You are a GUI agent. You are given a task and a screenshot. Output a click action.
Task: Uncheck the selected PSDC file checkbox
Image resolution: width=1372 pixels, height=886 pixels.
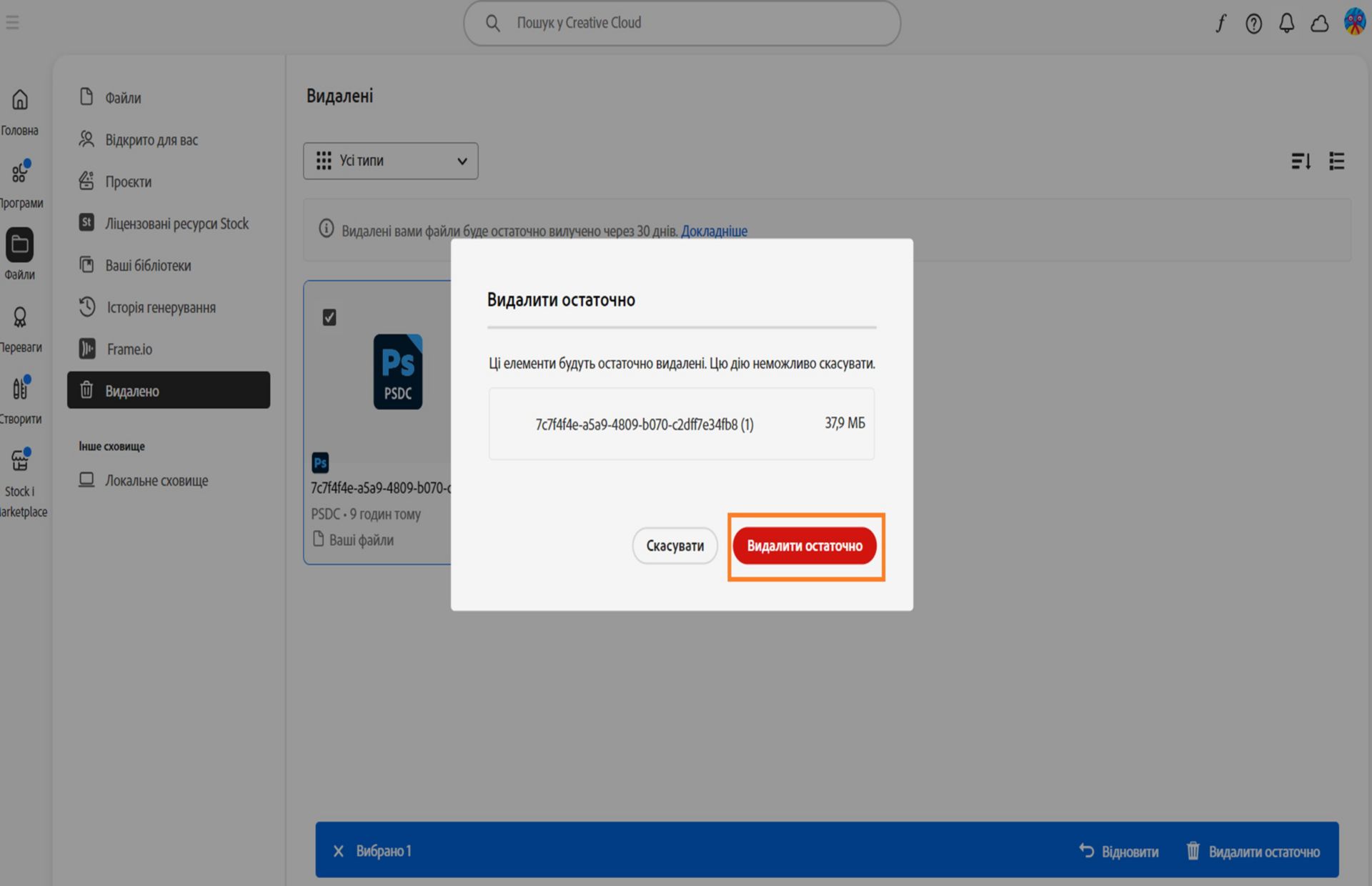(329, 317)
